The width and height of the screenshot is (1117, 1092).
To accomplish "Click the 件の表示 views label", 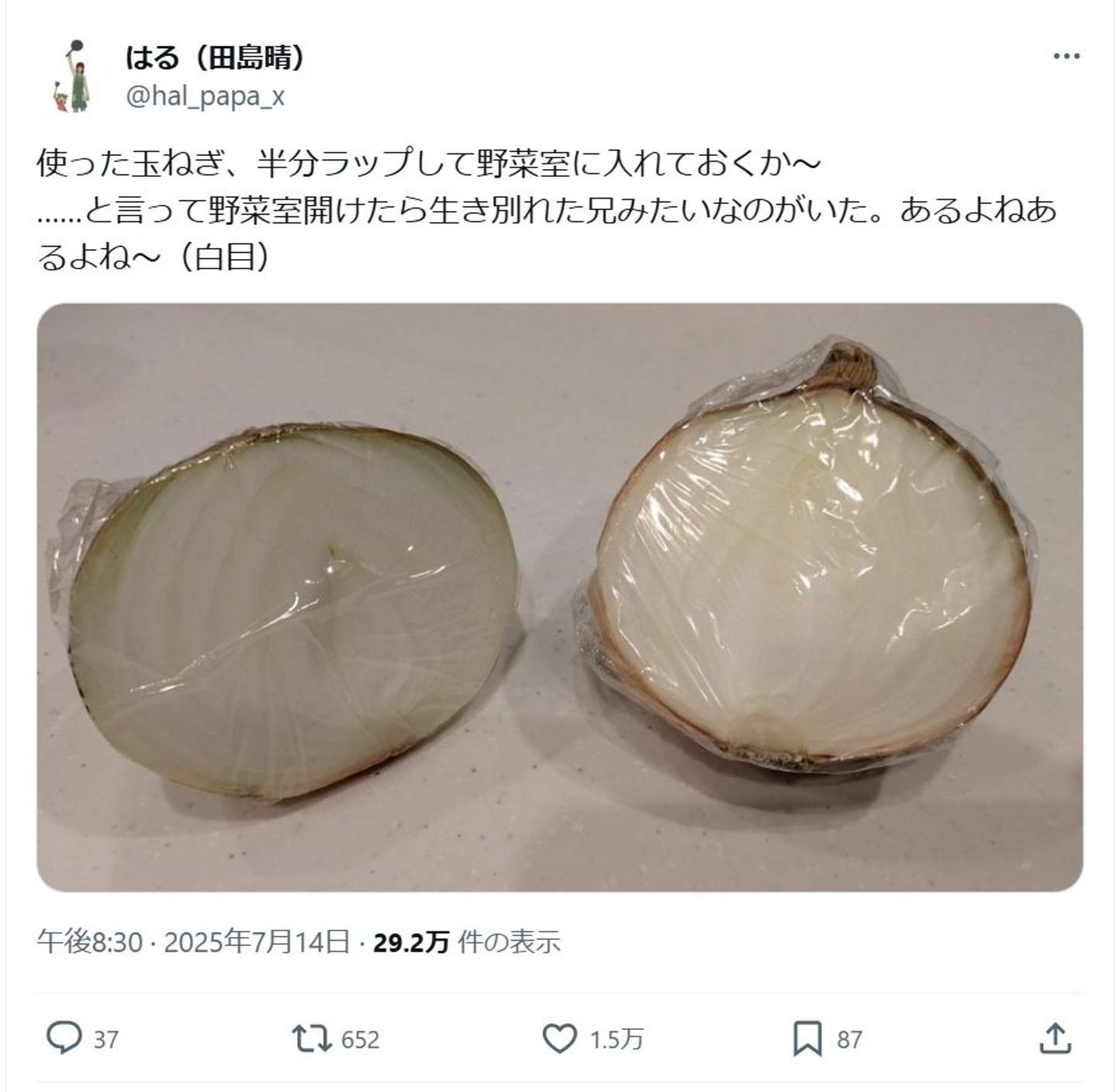I will click(x=509, y=942).
